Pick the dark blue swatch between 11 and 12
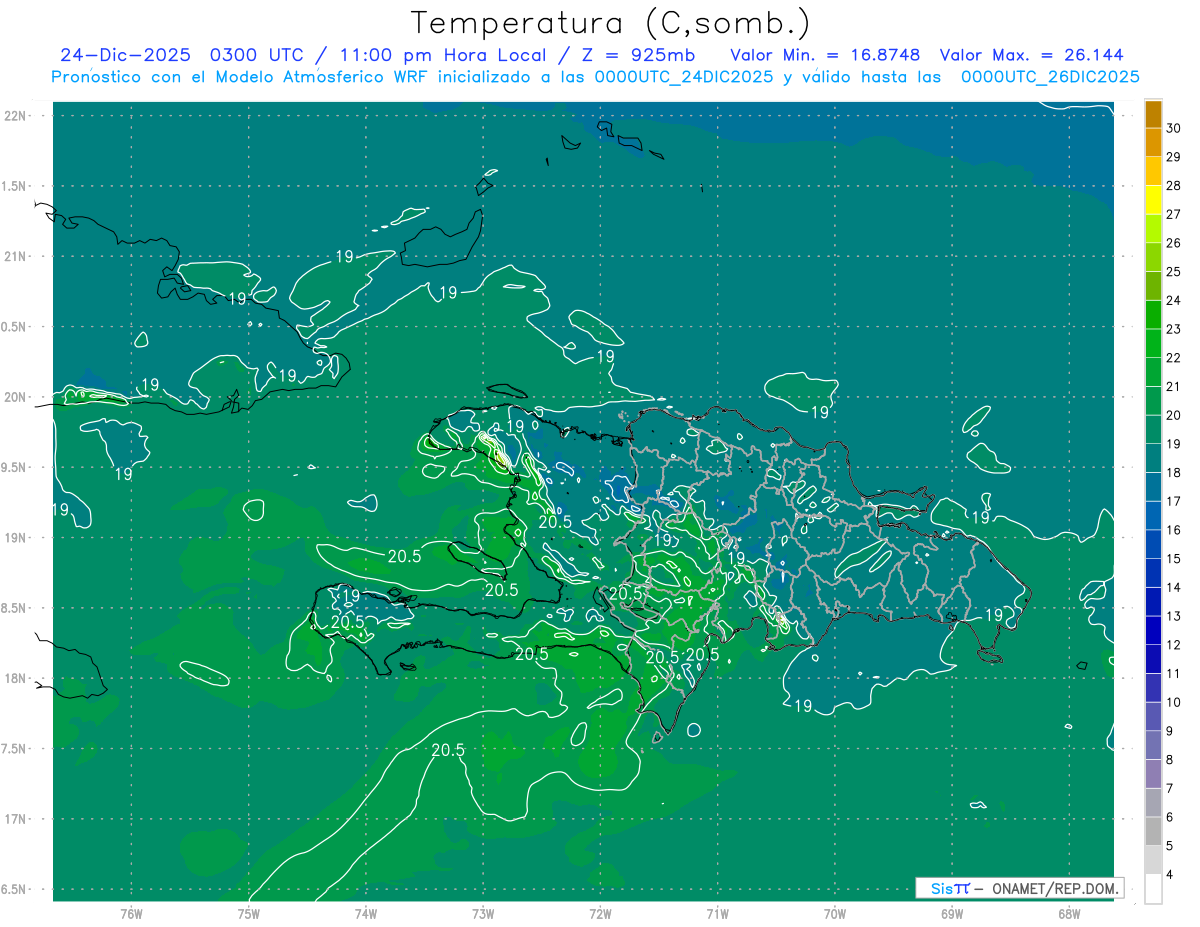The width and height of the screenshot is (1200, 927). [x=1153, y=659]
